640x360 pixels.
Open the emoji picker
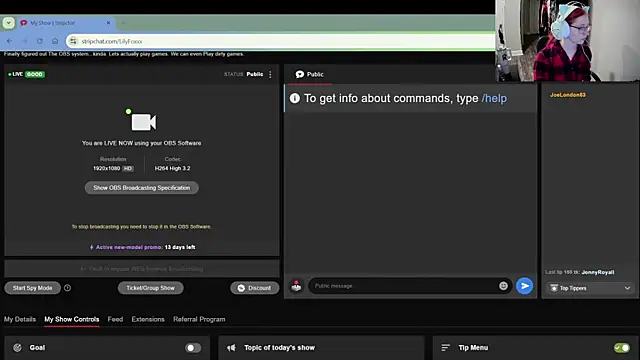[x=503, y=286]
